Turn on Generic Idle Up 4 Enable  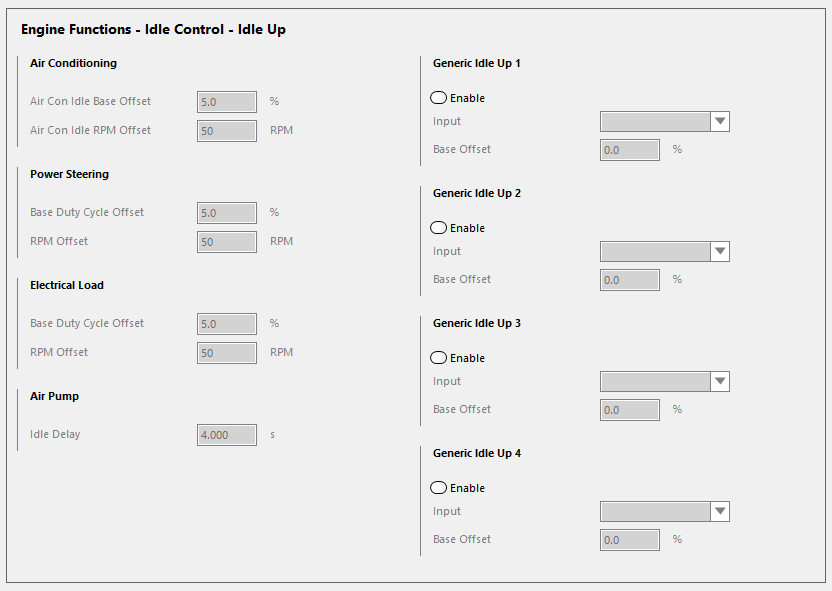(438, 488)
